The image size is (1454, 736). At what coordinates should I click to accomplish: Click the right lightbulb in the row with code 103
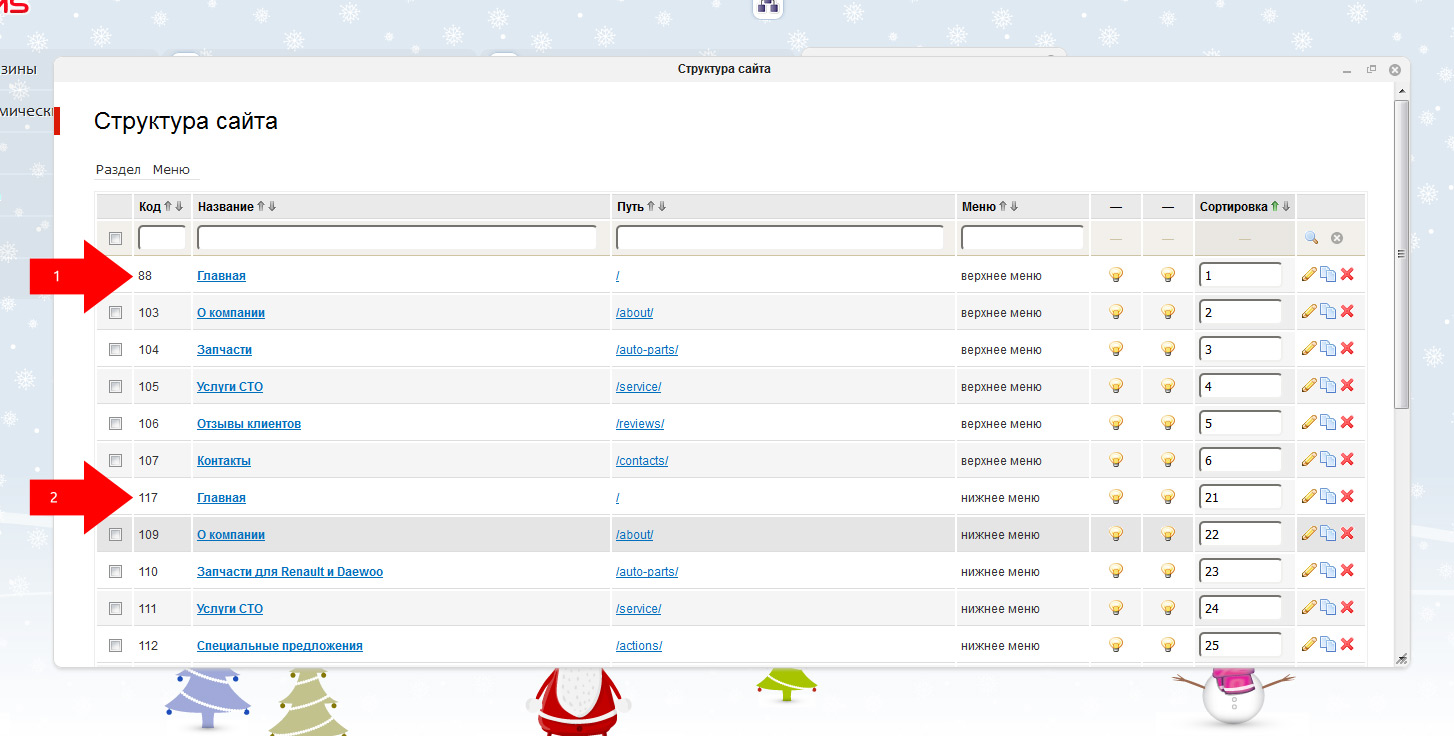1167,312
